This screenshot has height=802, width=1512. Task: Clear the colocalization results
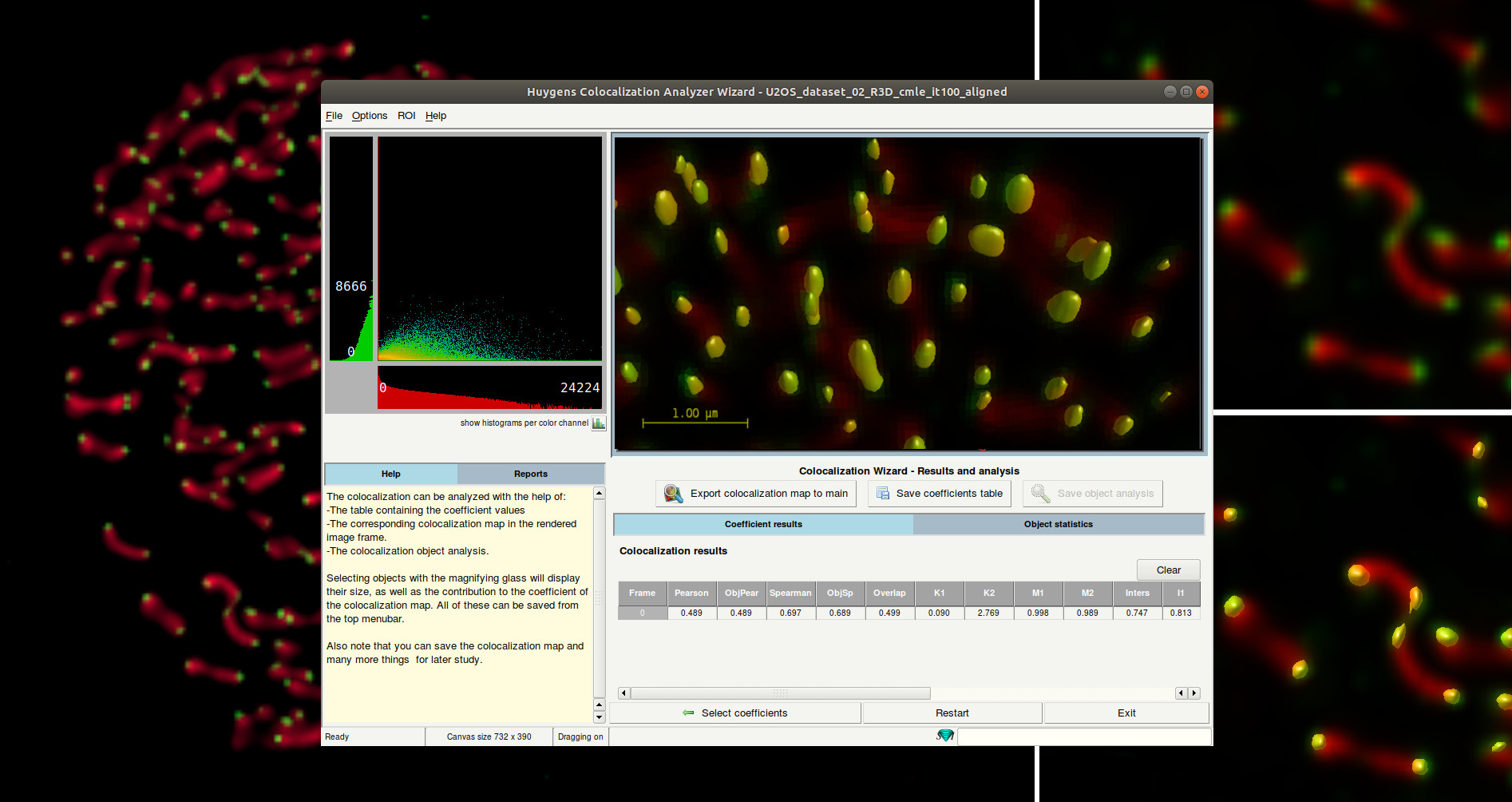(x=1168, y=570)
